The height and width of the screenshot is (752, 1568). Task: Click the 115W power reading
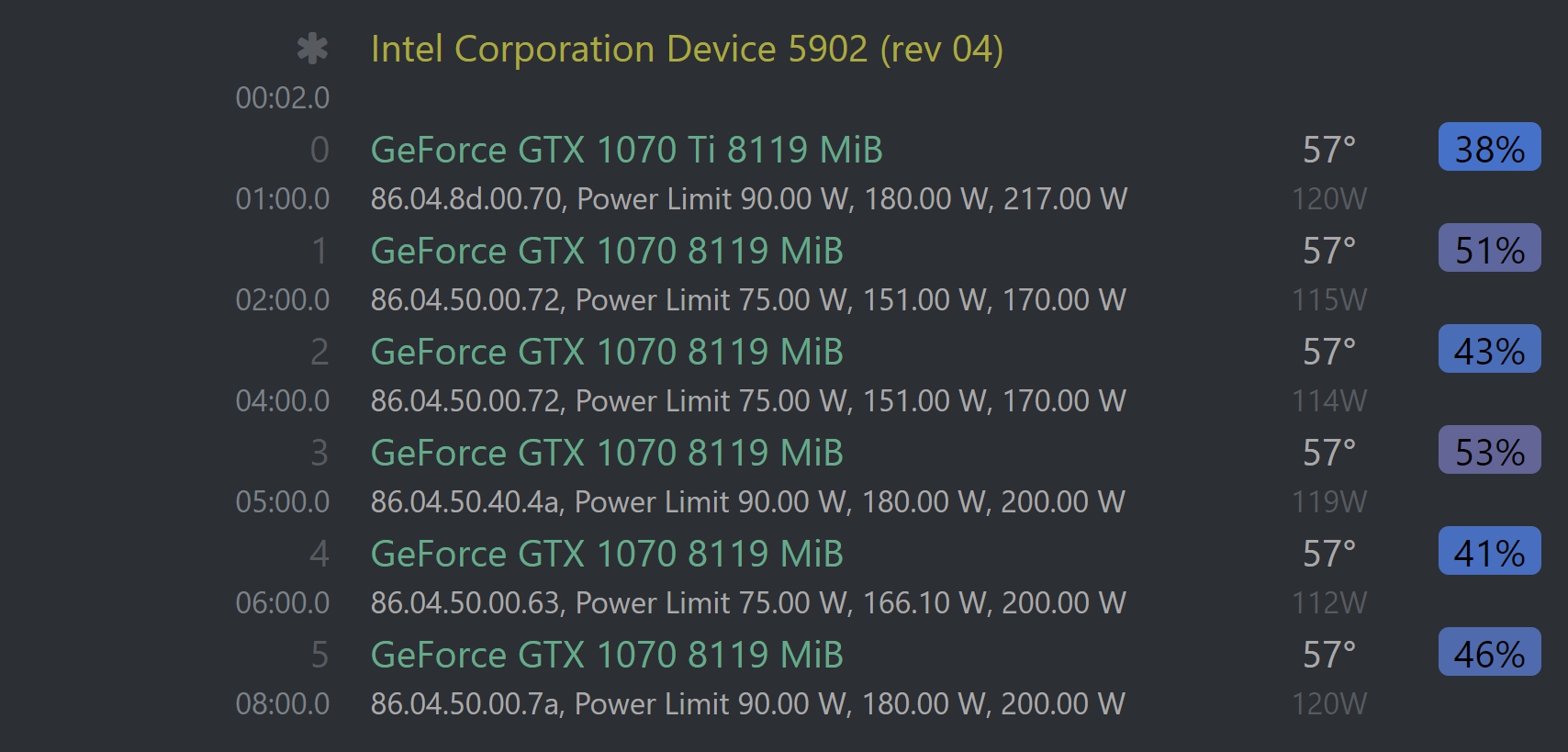pyautogui.click(x=1328, y=300)
